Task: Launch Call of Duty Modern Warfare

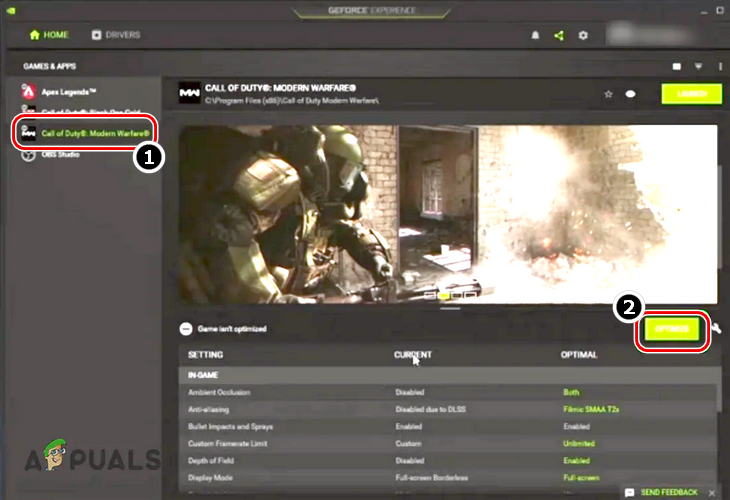Action: [x=692, y=94]
